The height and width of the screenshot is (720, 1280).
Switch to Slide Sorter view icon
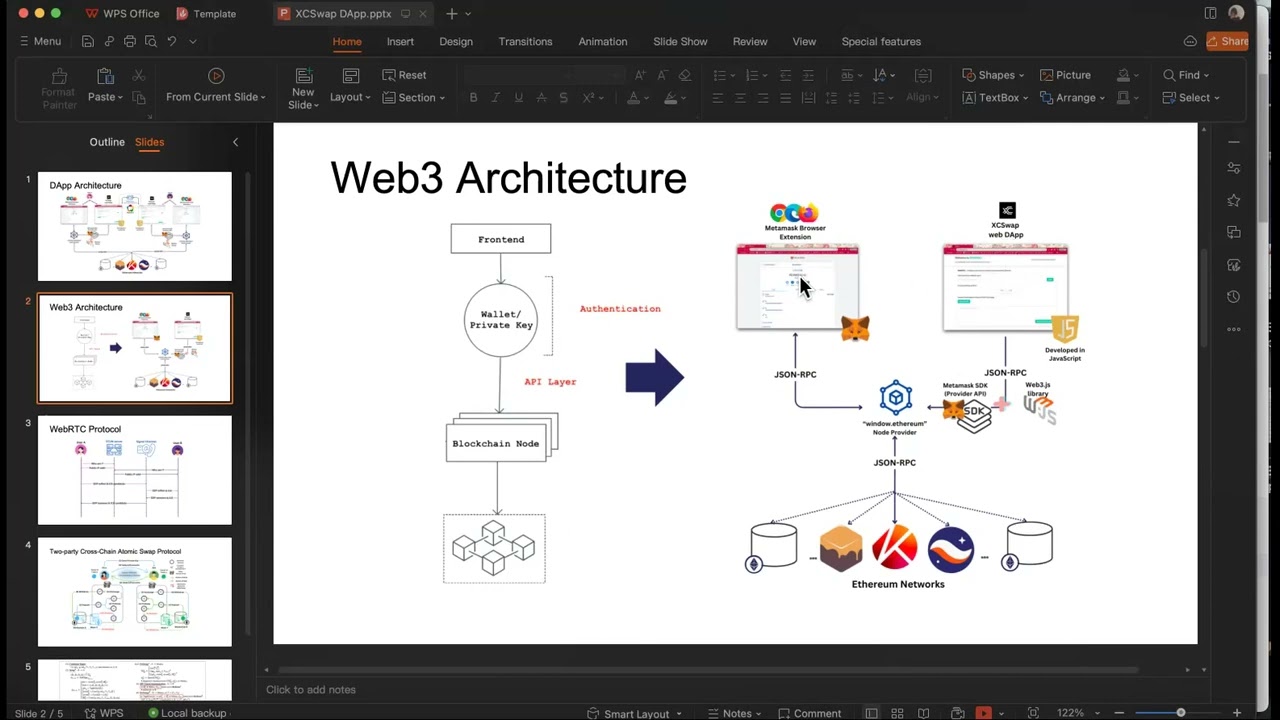(x=897, y=713)
